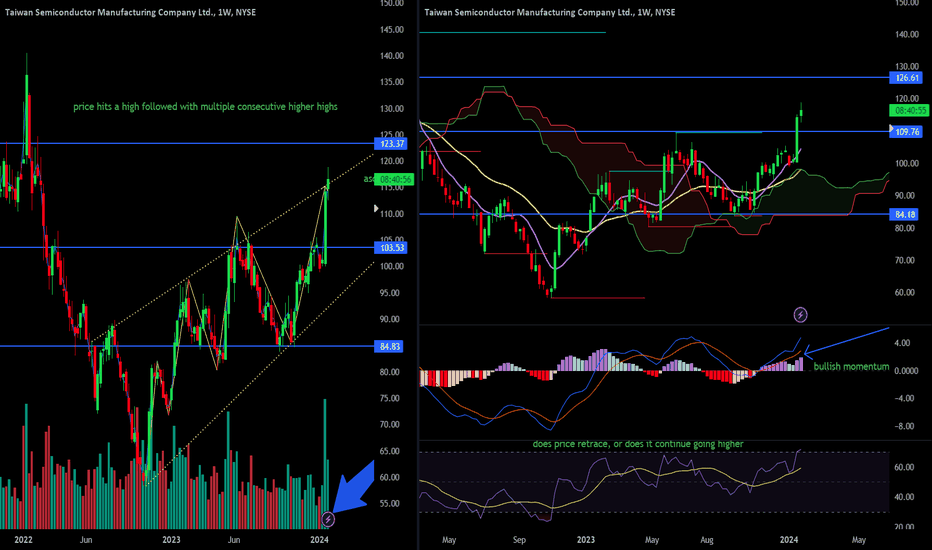Select the 'bullish momentum' annotation text
The image size is (932, 550).
tap(851, 366)
